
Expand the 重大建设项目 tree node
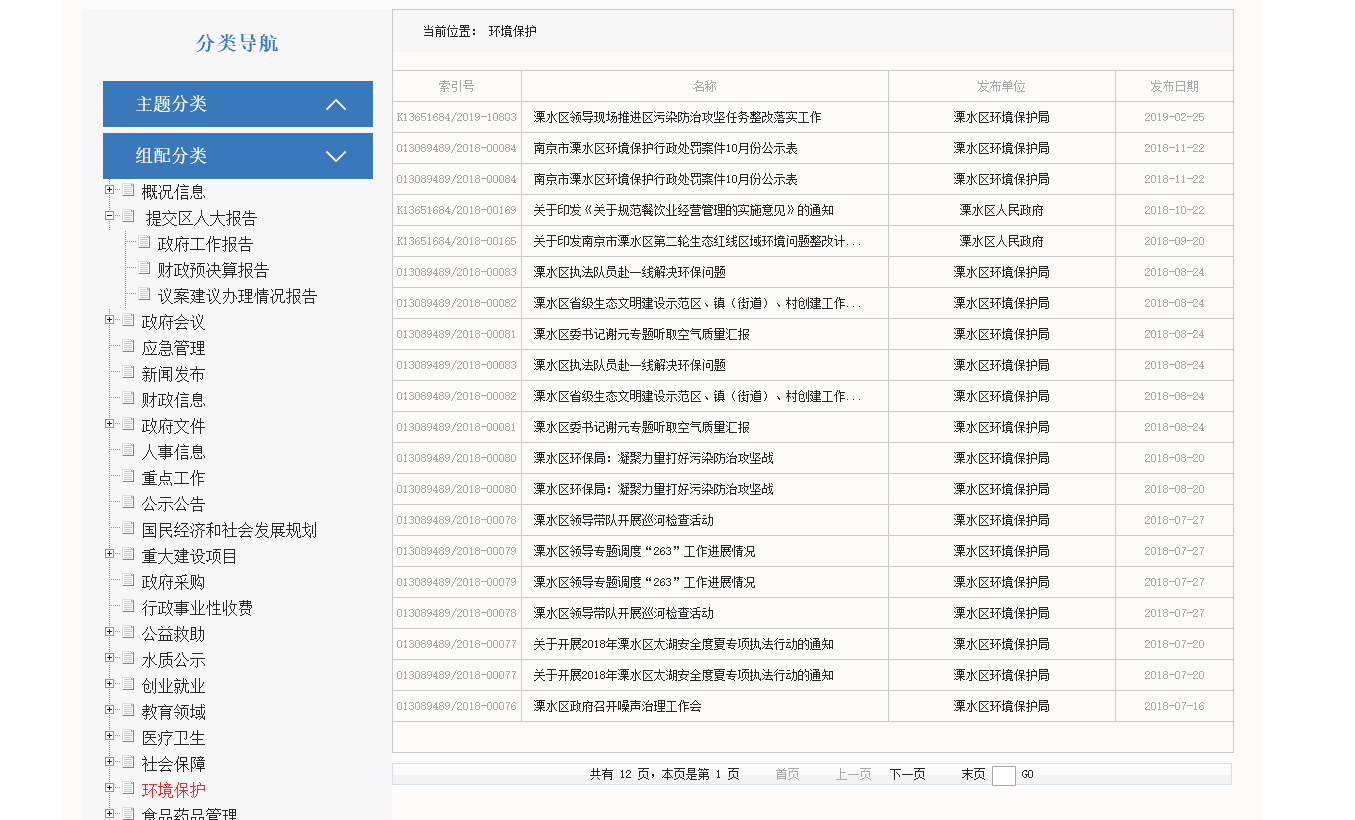click(x=110, y=554)
